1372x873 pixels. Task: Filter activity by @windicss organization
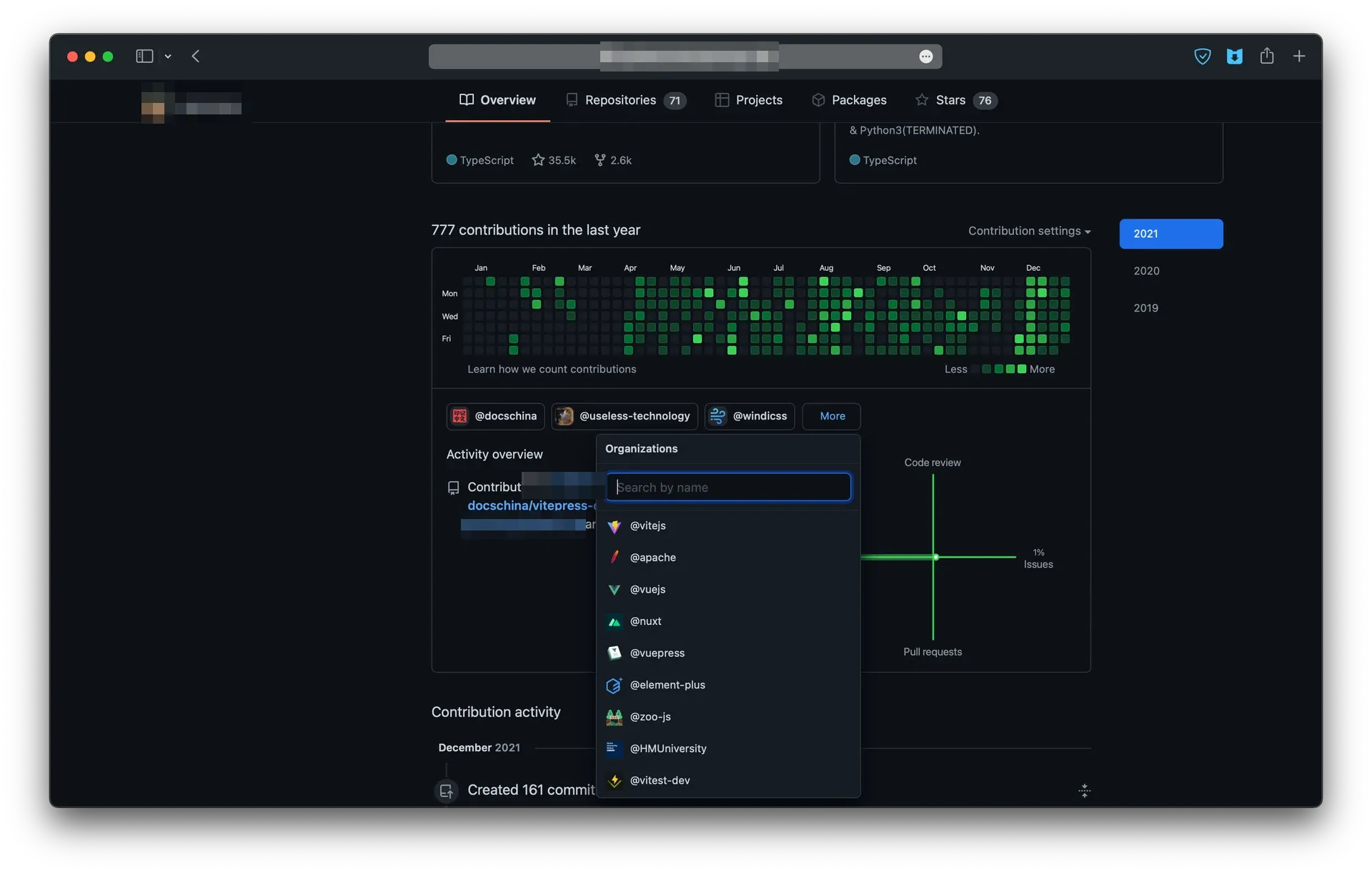pyautogui.click(x=750, y=416)
